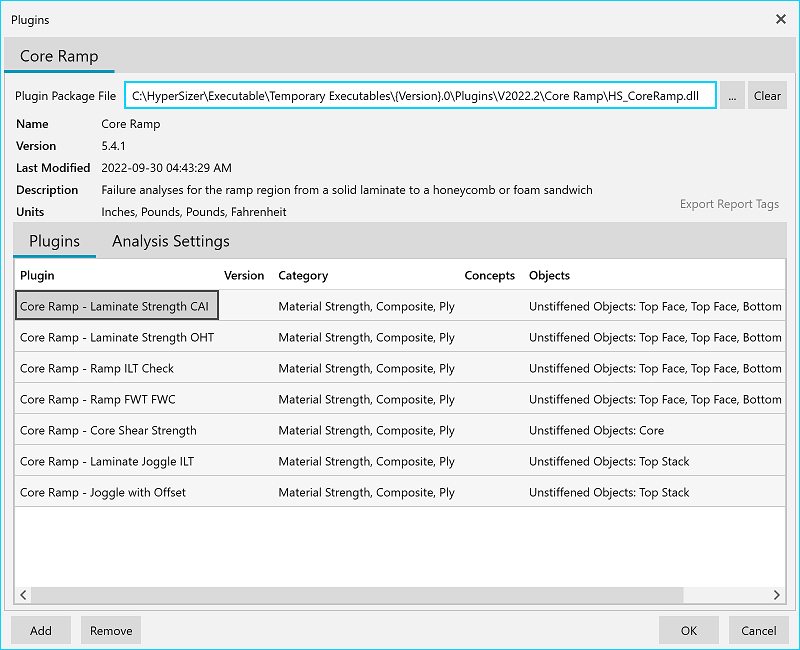Screen dimensions: 800x650
Task: Click the Description text about ramp region
Action: [x=347, y=190]
